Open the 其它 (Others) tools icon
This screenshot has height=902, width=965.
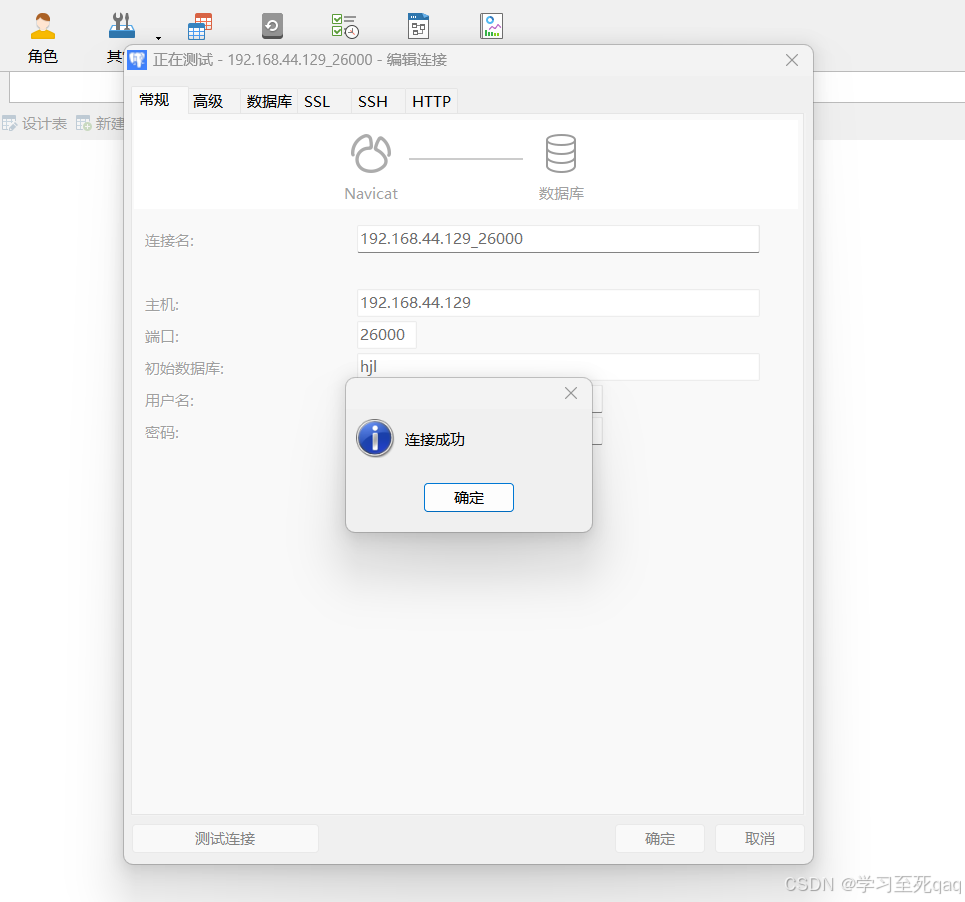122,27
